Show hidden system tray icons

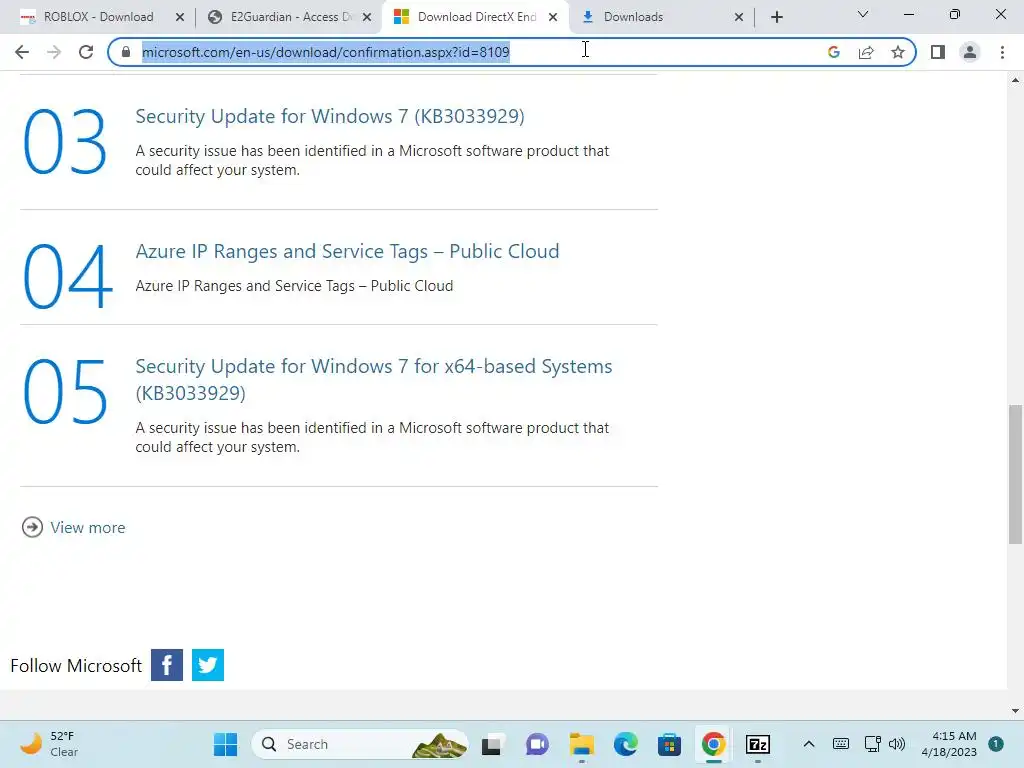(808, 744)
